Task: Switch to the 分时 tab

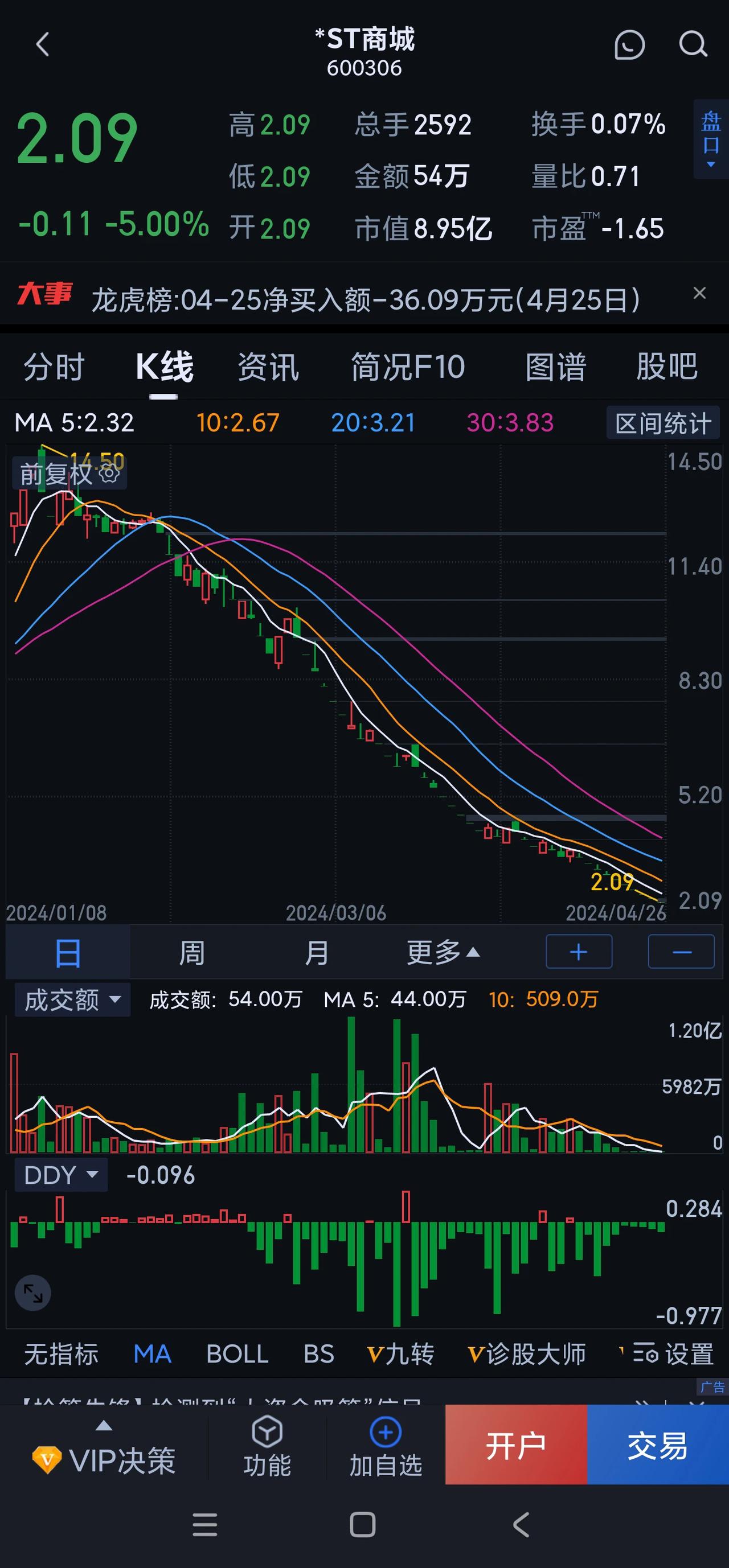Action: point(54,367)
